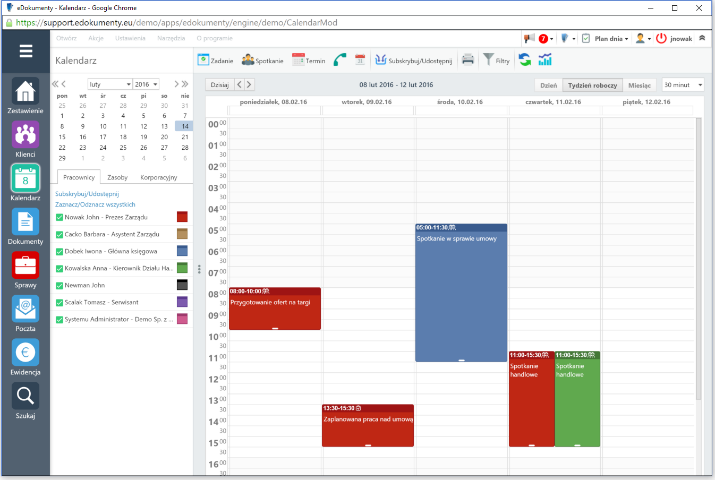Open the 30 minut interval dropdown
The width and height of the screenshot is (715, 480).
point(683,85)
